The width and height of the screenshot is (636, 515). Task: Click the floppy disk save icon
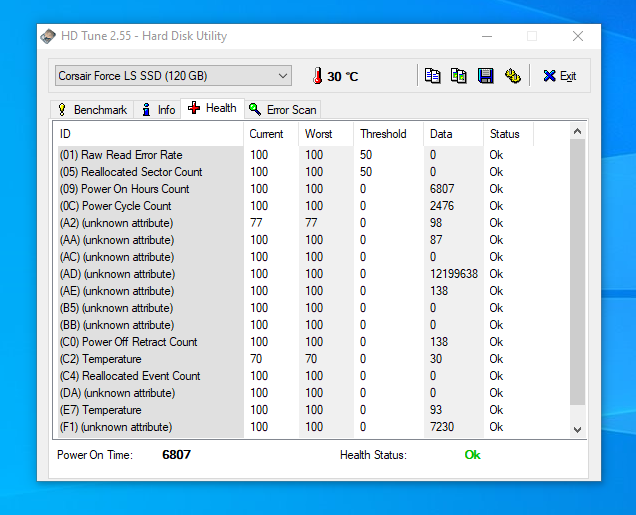pos(486,76)
